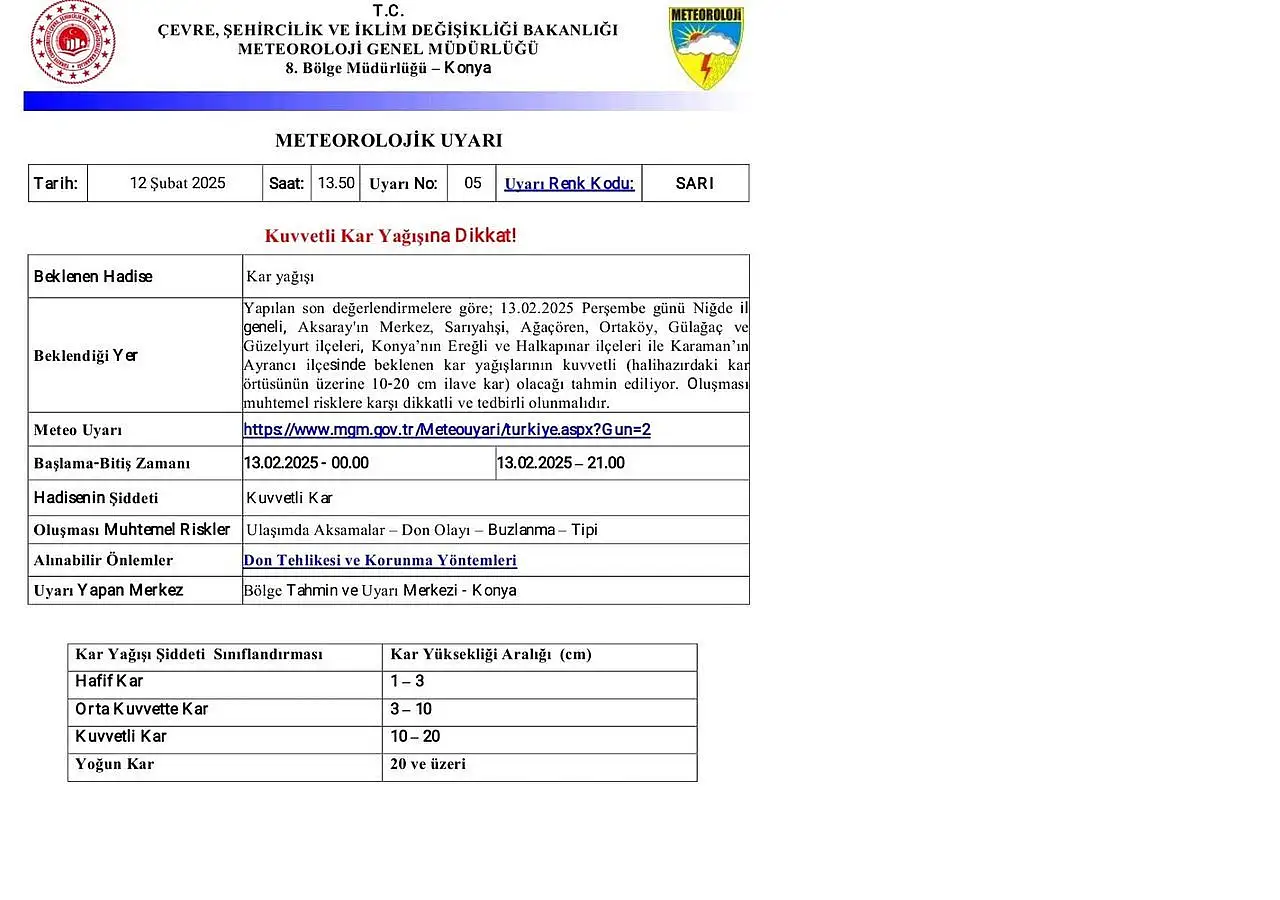Click Bölge Tahmin ve Uyarı Merkezi - Konya
Image resolution: width=1280 pixels, height=900 pixels.
click(x=380, y=591)
